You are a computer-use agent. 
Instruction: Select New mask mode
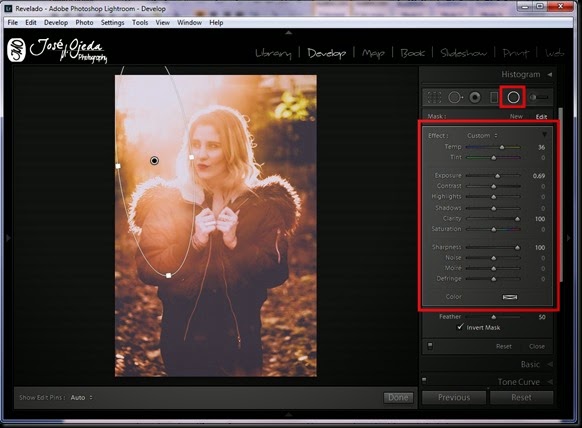coord(516,117)
